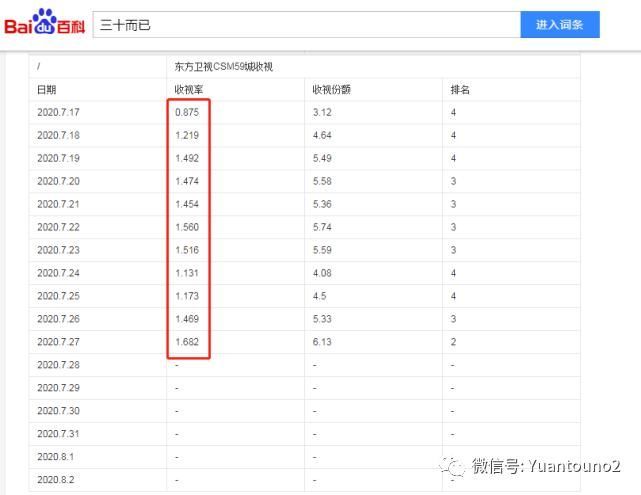Viewport: 641px width, 495px height.
Task: Click the Baidu Baike logo
Action: tap(44, 22)
